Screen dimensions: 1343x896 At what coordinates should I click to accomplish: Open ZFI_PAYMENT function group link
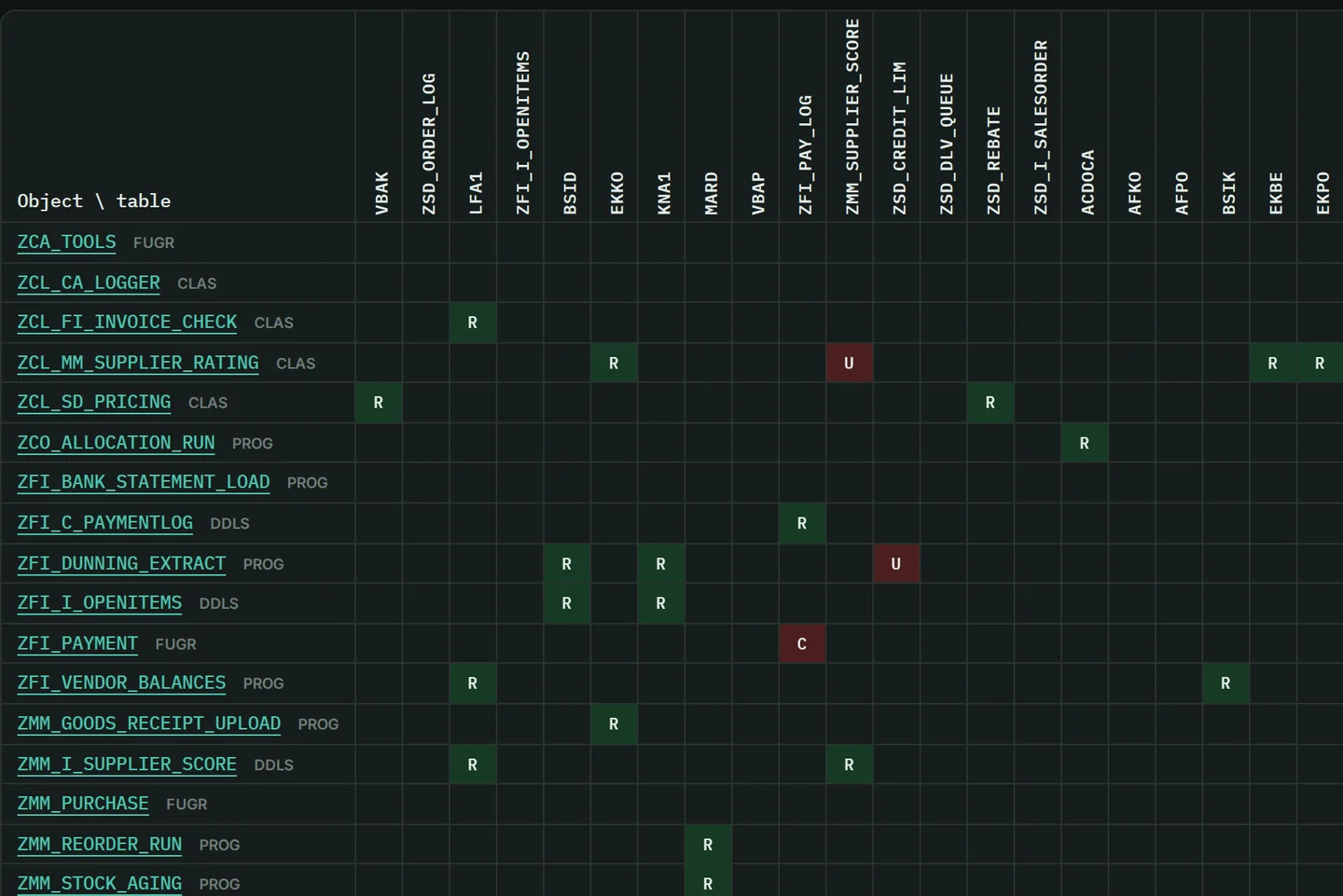pos(77,643)
